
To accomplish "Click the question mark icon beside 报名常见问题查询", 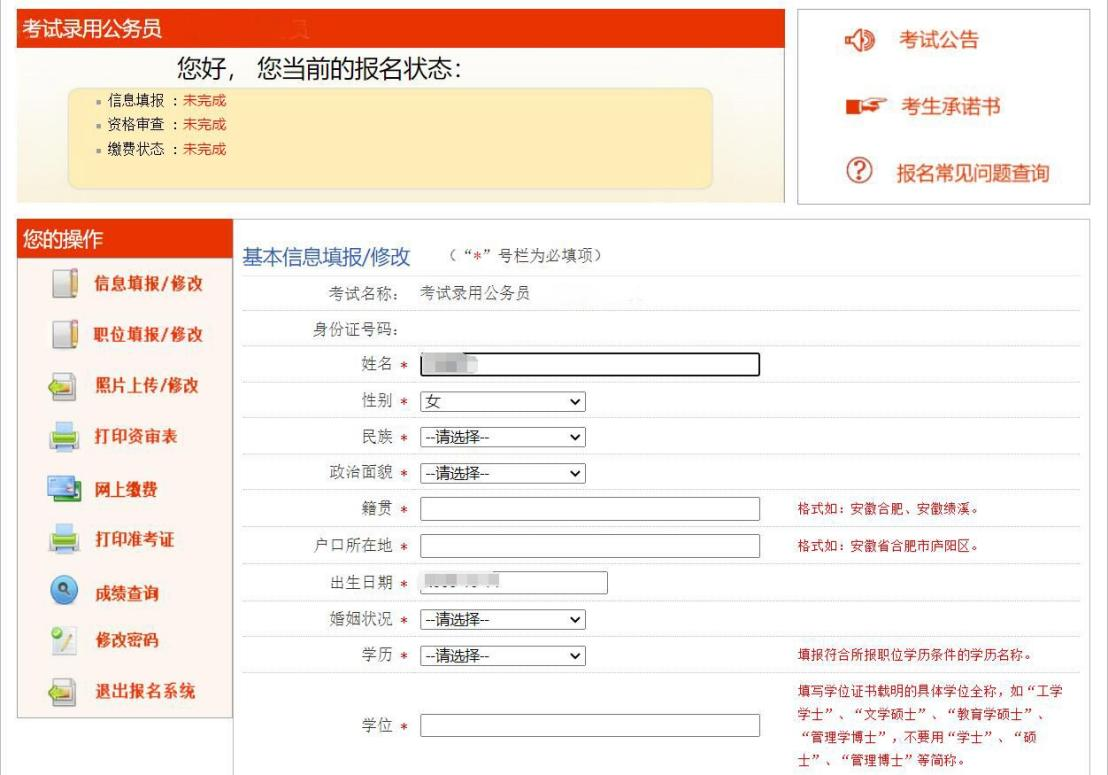I will [859, 170].
